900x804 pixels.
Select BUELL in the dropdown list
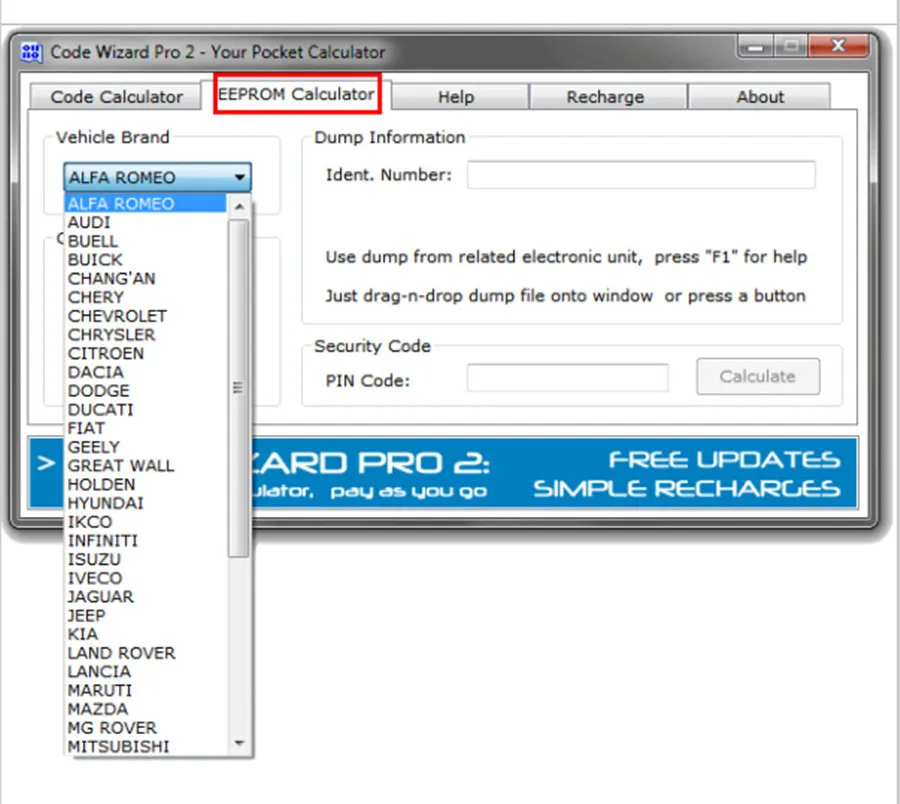tap(145, 241)
